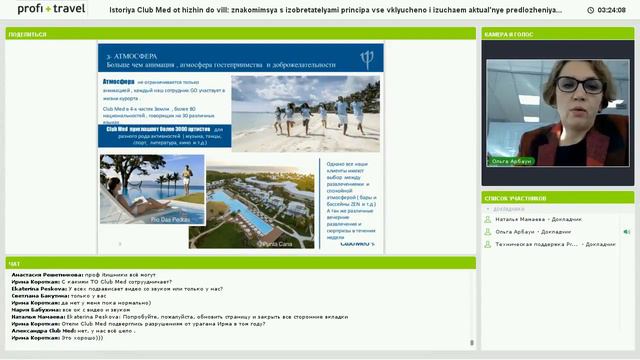Image resolution: width=640 pixels, height=360 pixels.
Task: Click the beach runners photo on slide
Action: [x=305, y=113]
